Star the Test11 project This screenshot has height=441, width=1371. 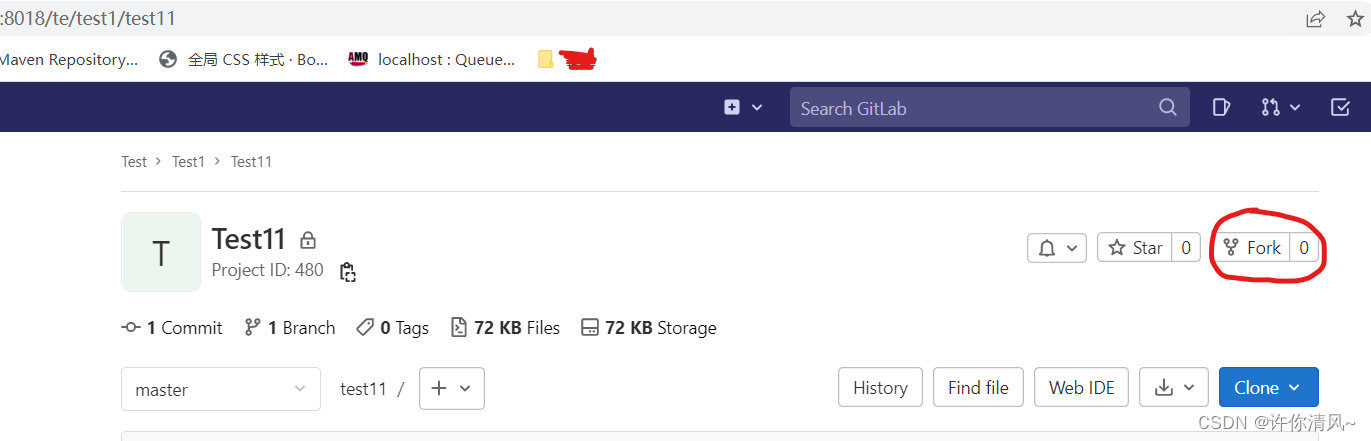(1135, 247)
